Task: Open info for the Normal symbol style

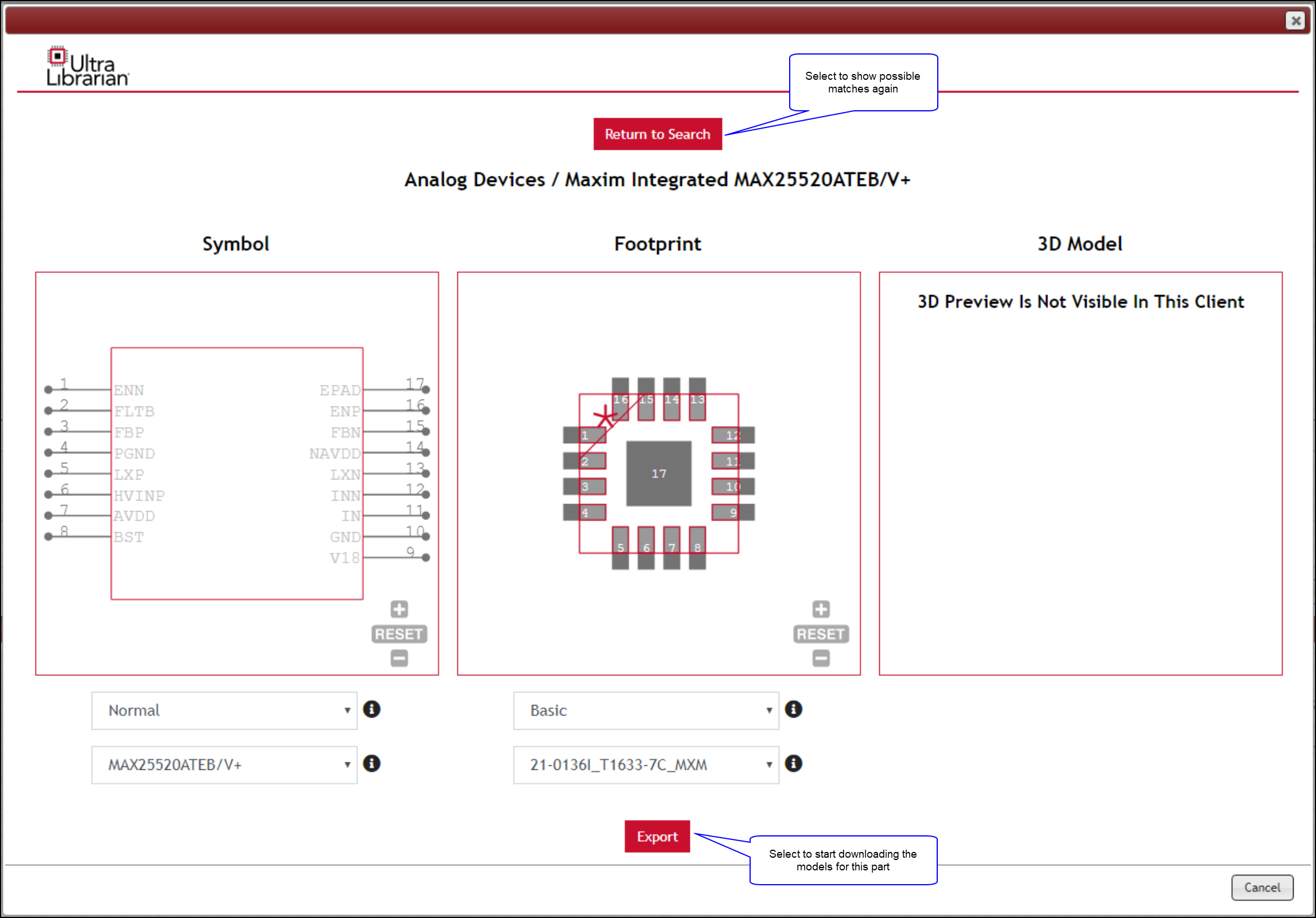Action: tap(372, 710)
